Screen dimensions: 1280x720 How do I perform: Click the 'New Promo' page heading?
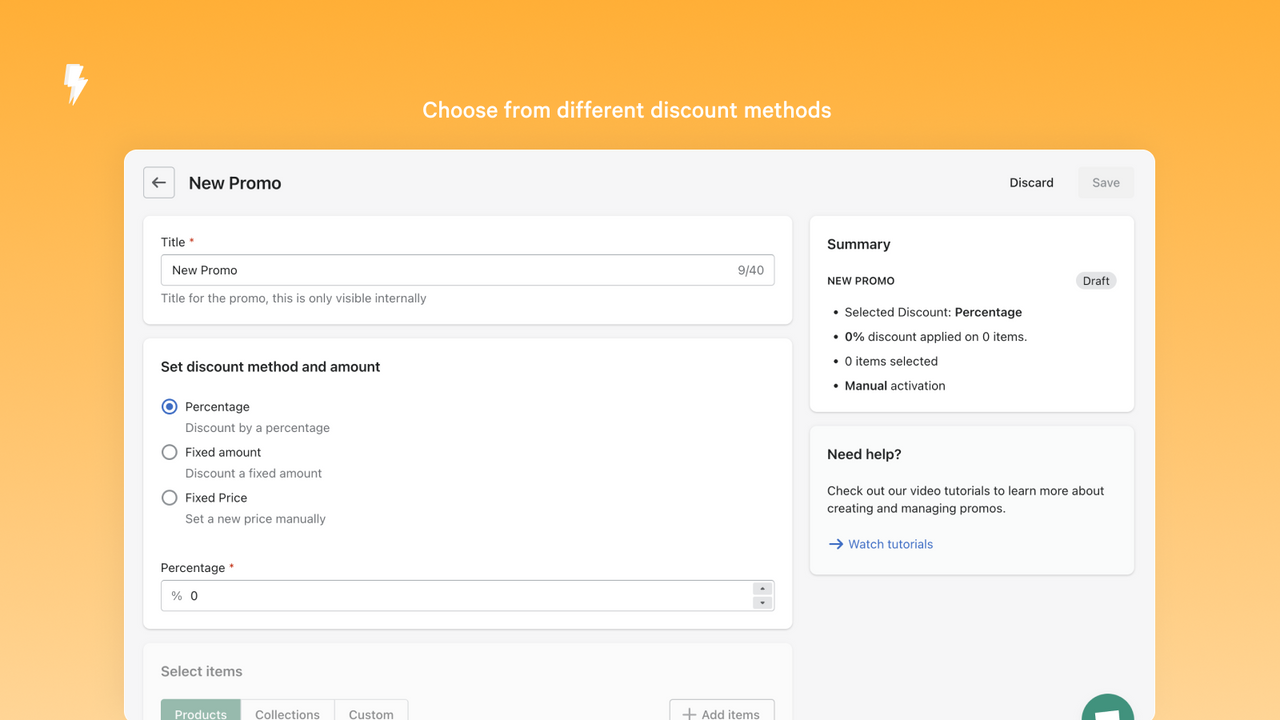click(235, 183)
